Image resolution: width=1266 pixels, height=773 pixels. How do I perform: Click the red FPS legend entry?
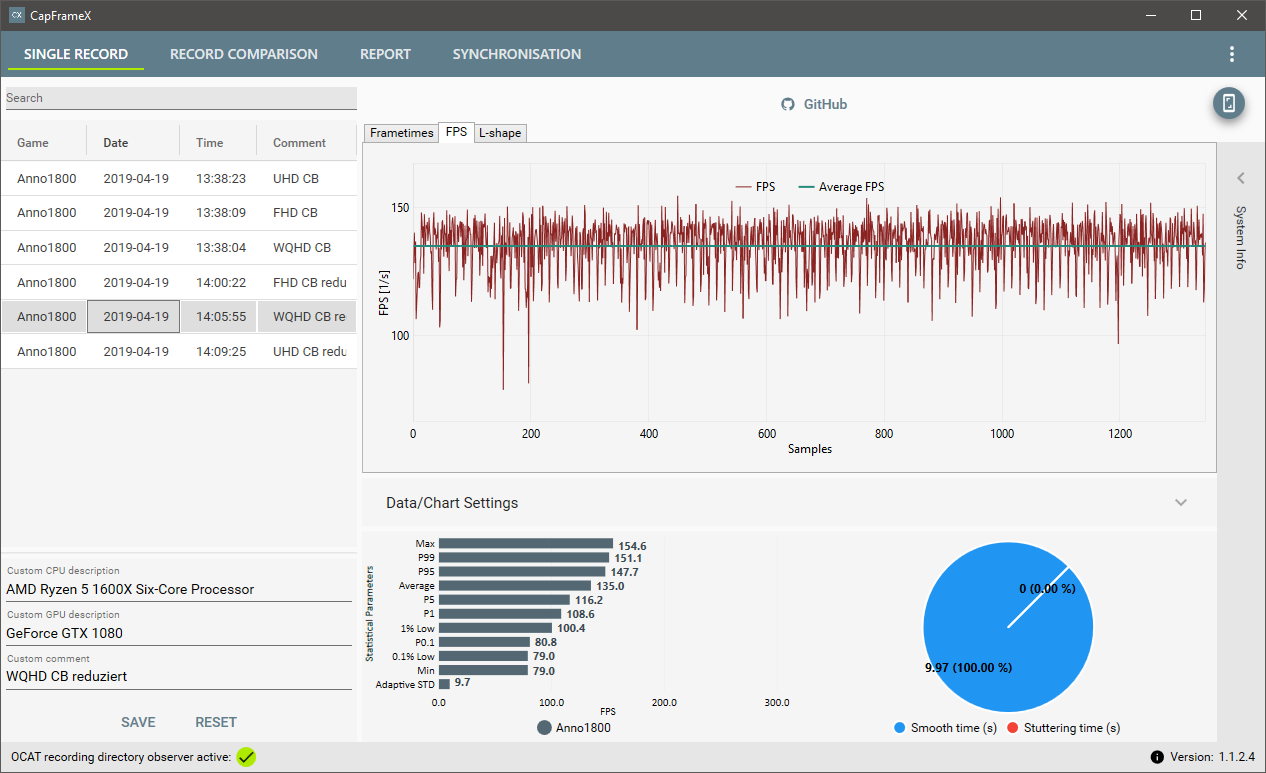pyautogui.click(x=756, y=187)
